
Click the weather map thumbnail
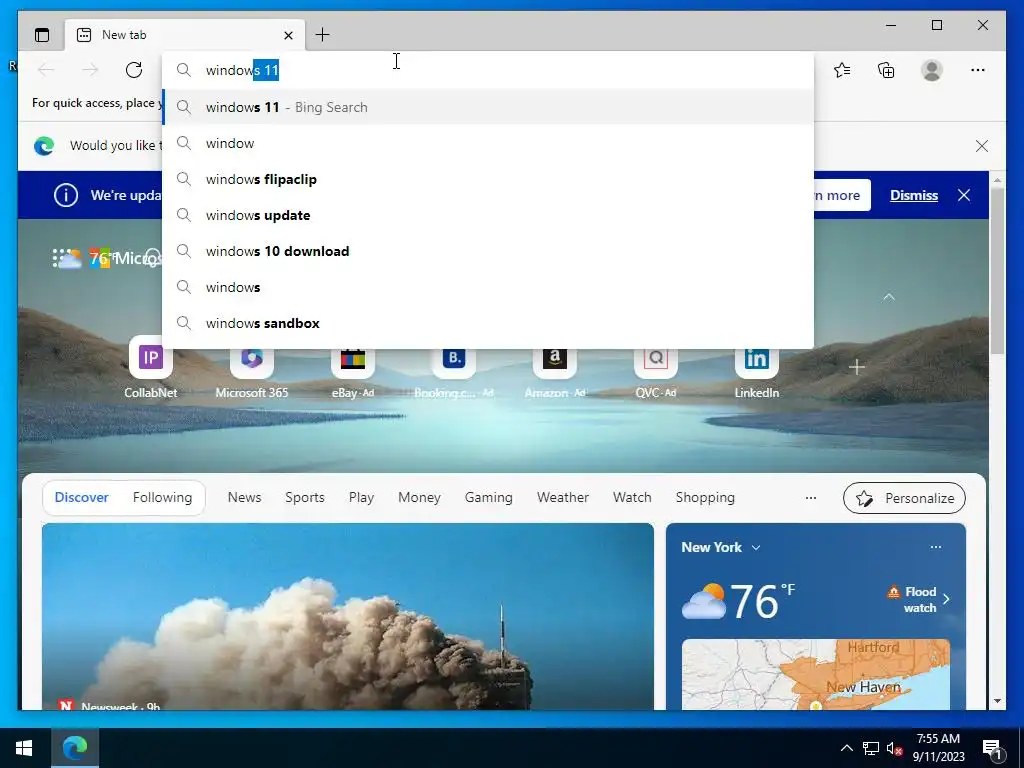point(816,675)
